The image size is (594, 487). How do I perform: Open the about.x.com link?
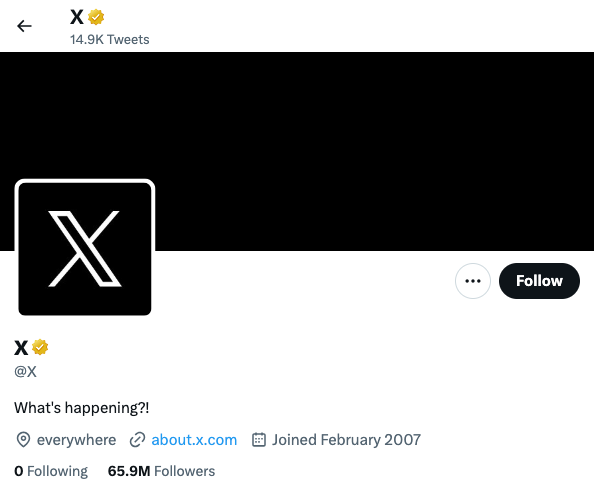pos(194,440)
